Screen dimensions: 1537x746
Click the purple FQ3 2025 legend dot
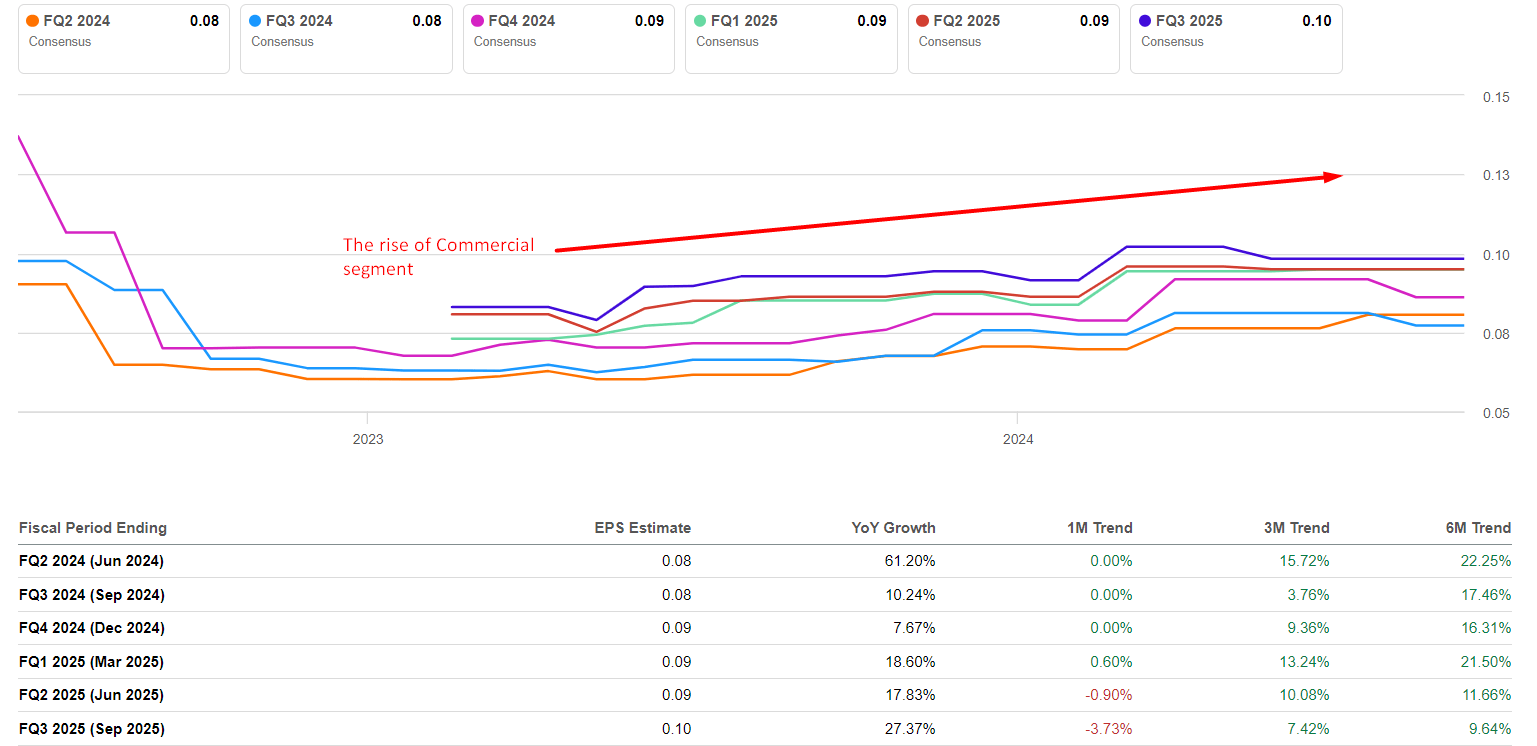1145,21
